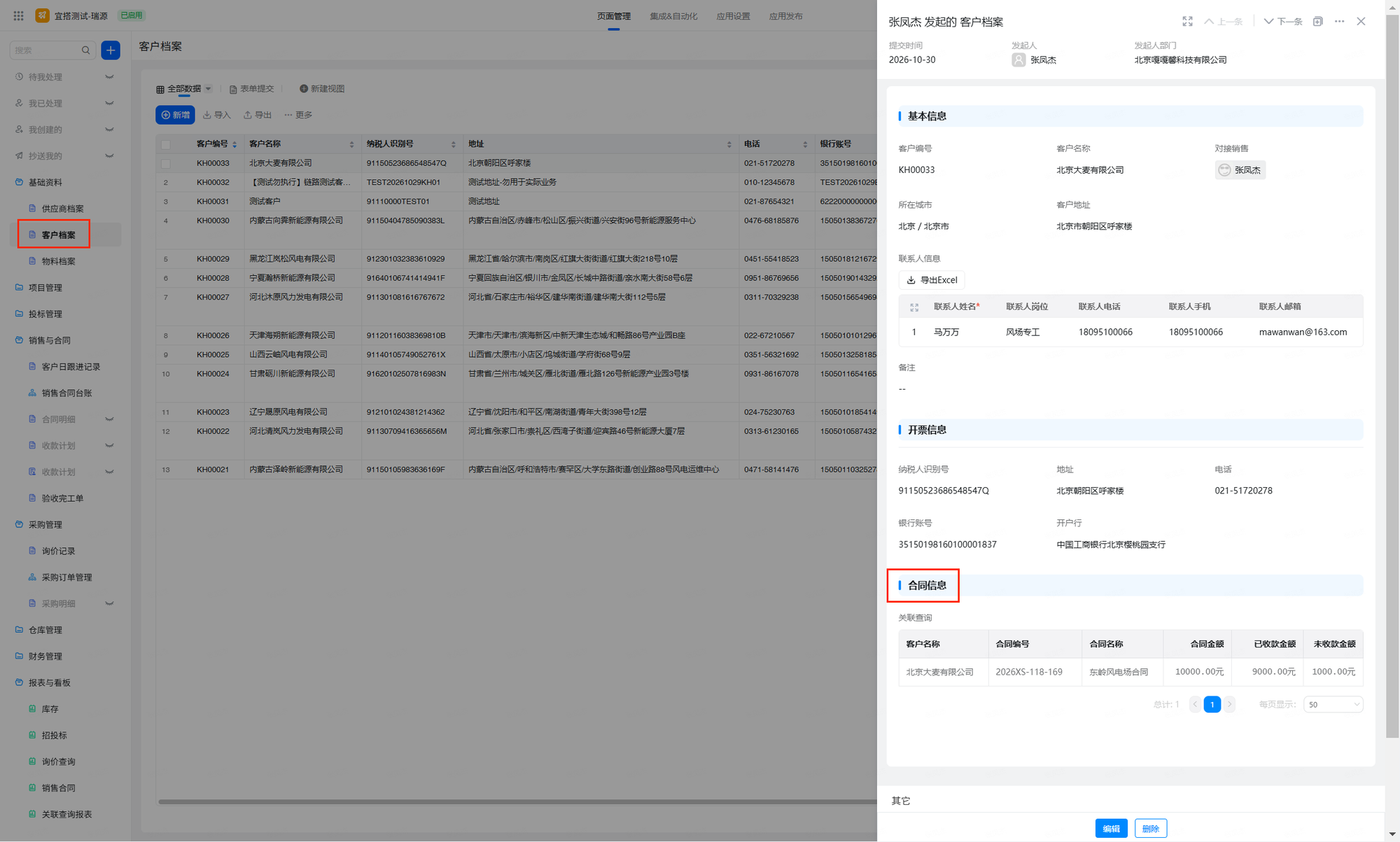Click the 导出Excel button
Image resolution: width=1400 pixels, height=842 pixels.
(932, 280)
